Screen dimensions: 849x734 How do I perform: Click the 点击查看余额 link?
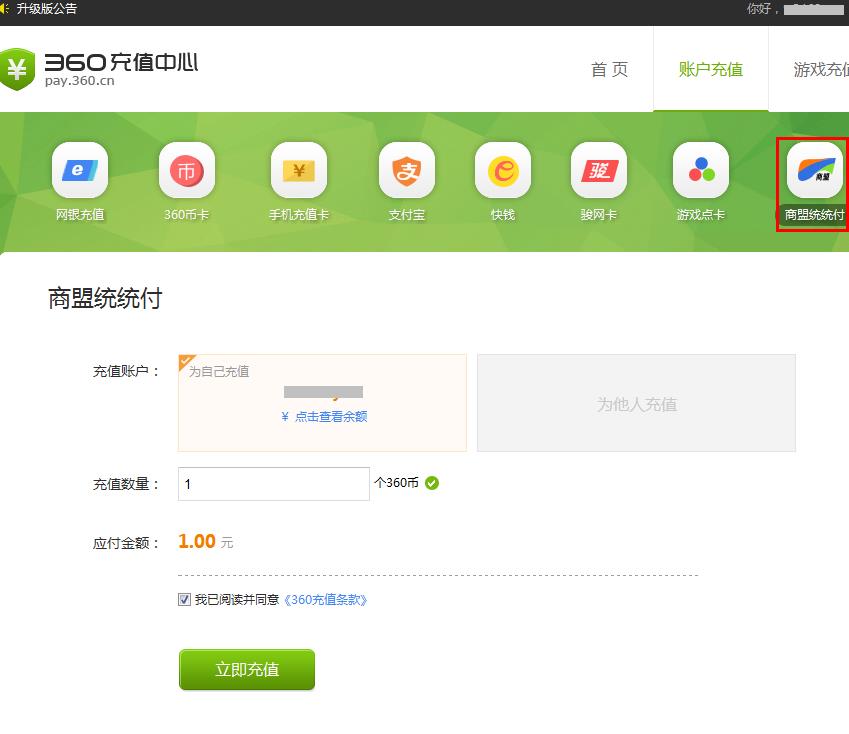click(x=330, y=417)
